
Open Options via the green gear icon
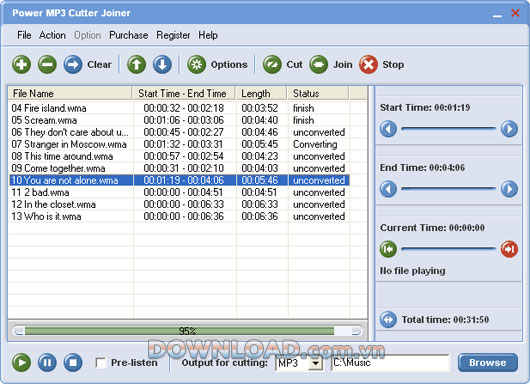tap(197, 64)
